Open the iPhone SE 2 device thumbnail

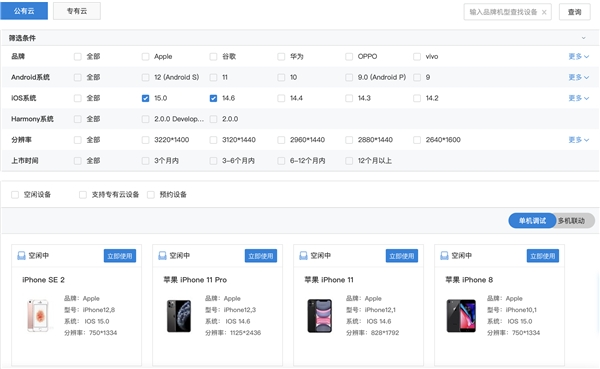38,316
